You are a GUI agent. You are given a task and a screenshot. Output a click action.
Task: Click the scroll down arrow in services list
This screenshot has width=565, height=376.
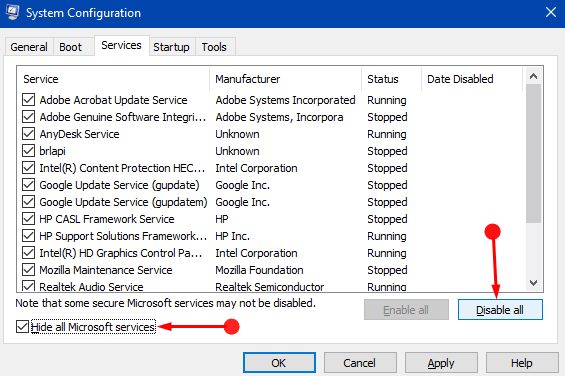point(533,283)
